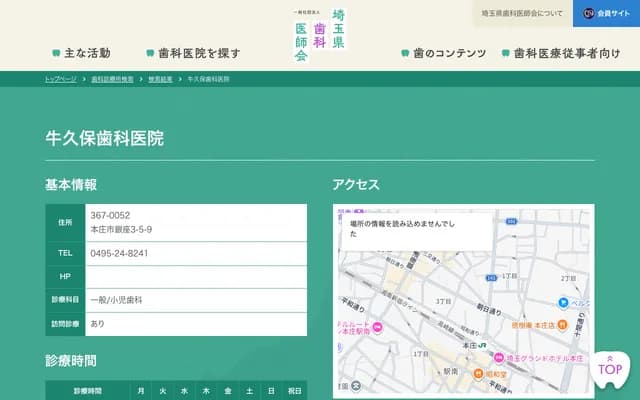Open the 会員サイト button

coord(607,13)
